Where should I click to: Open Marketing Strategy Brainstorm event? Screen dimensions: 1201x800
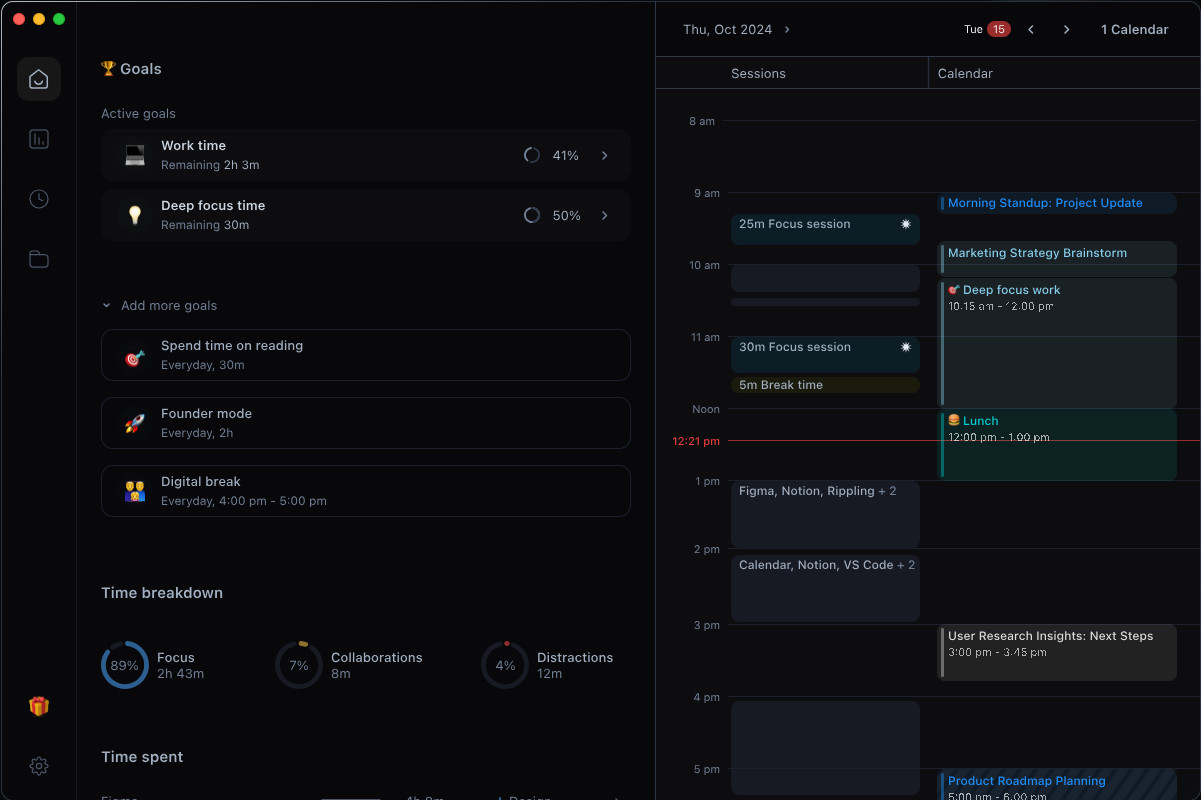tap(1057, 259)
